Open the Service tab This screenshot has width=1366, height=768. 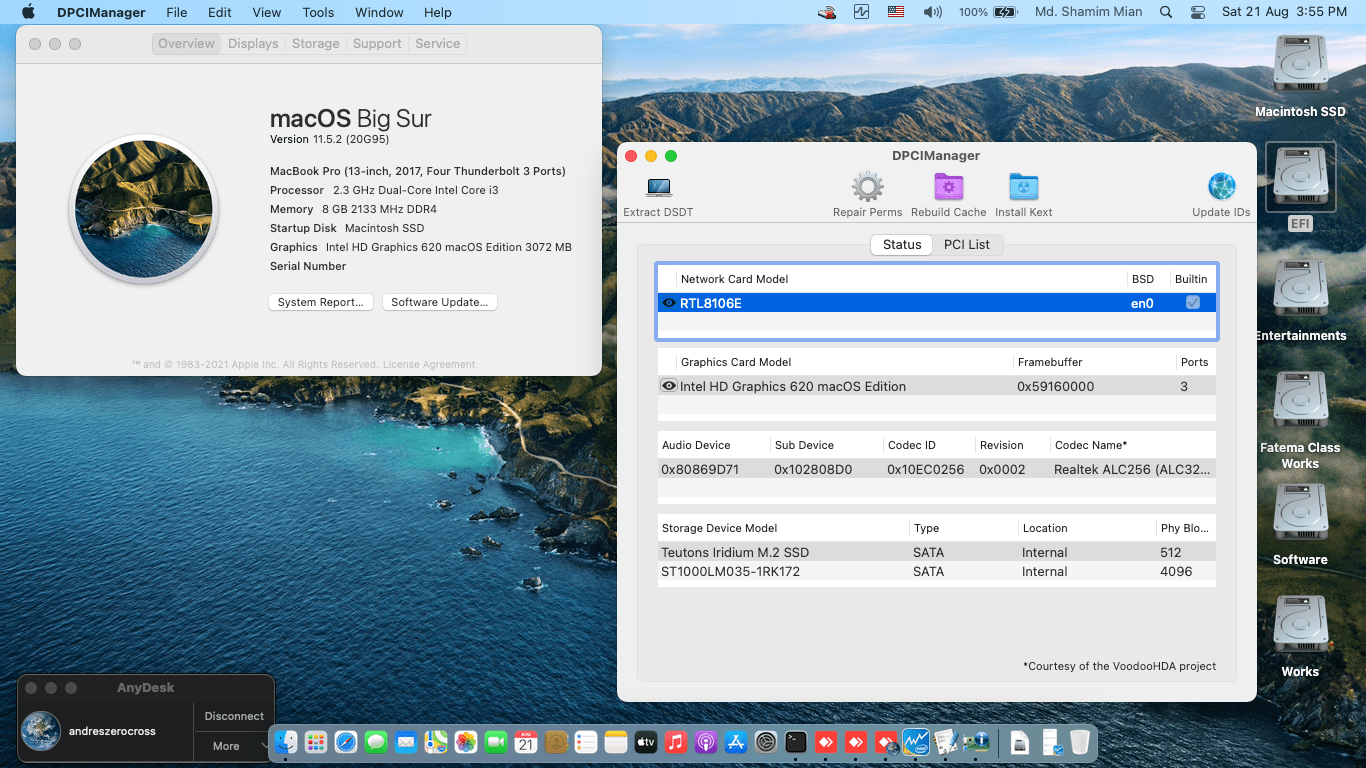point(438,44)
